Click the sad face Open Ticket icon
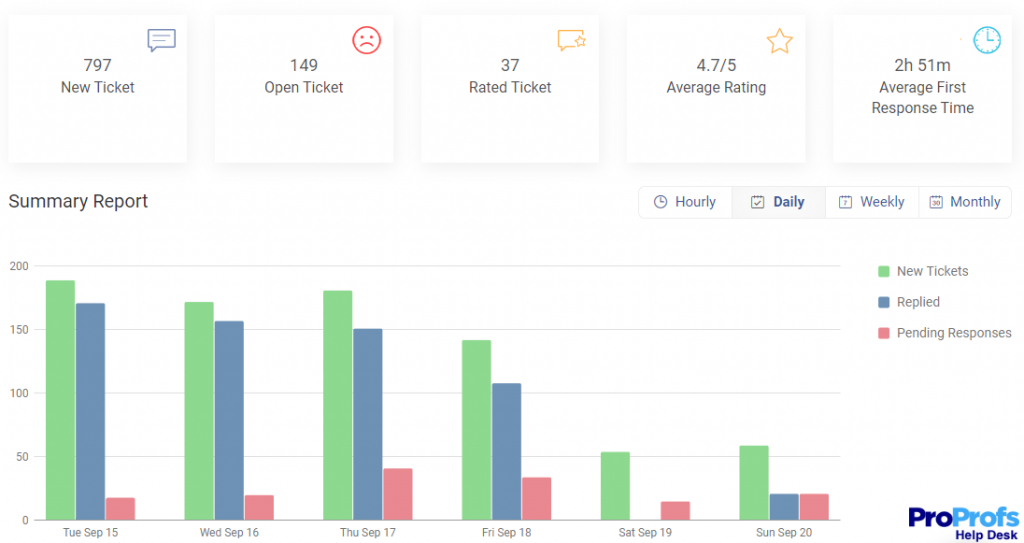Screen dimensions: 1024x543 (366, 40)
